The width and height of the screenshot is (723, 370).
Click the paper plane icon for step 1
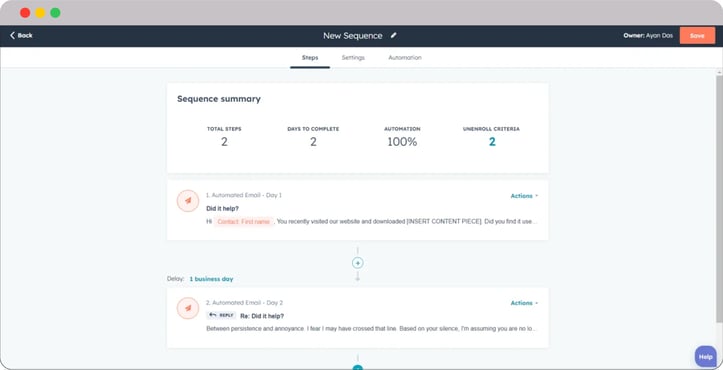[188, 201]
